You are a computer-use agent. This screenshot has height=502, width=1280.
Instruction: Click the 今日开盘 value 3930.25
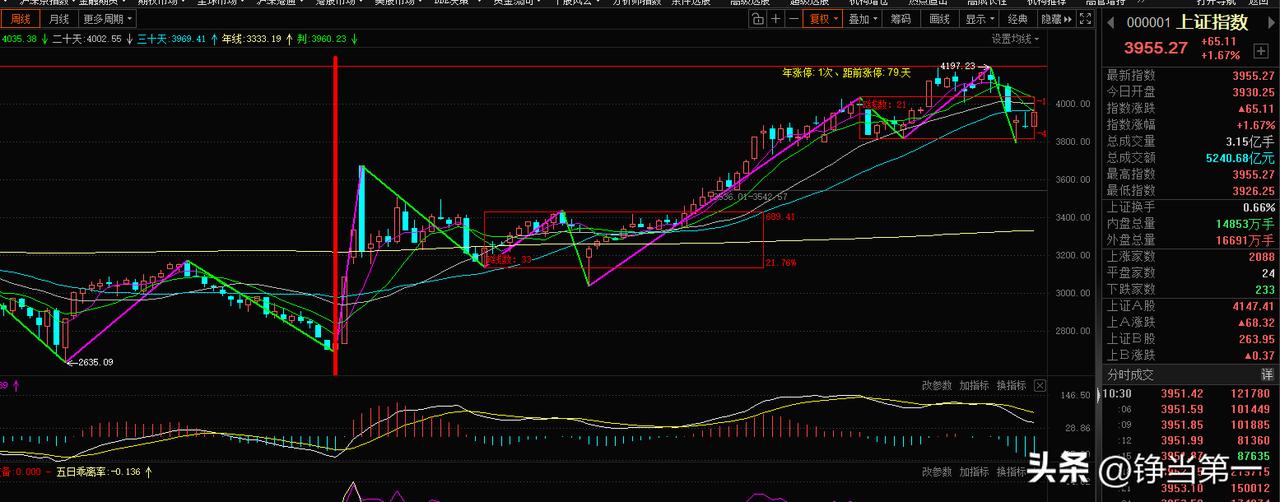(1252, 91)
